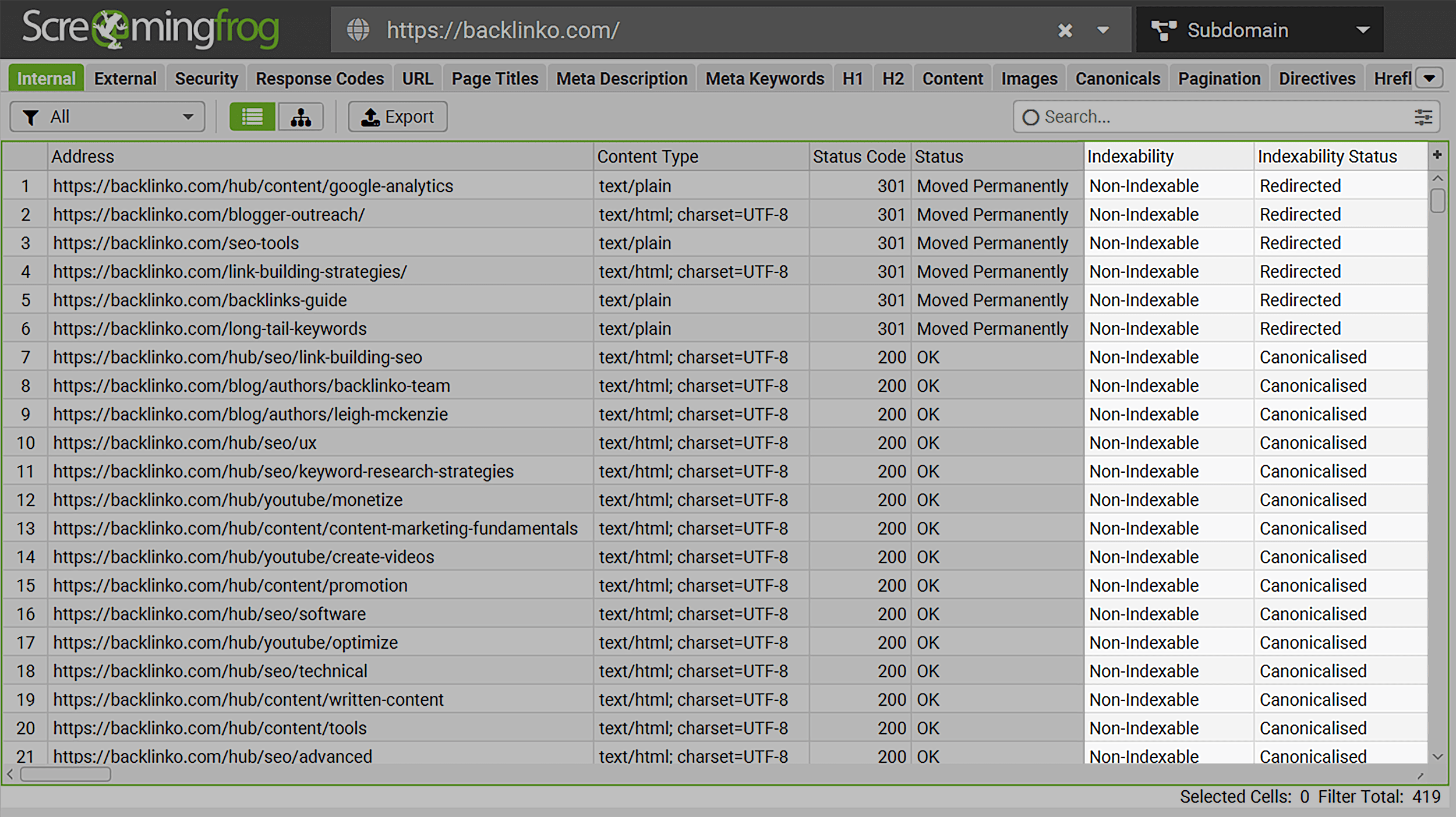Click the magnifier icon in the Search box
The height and width of the screenshot is (817, 1456).
coord(1031,117)
